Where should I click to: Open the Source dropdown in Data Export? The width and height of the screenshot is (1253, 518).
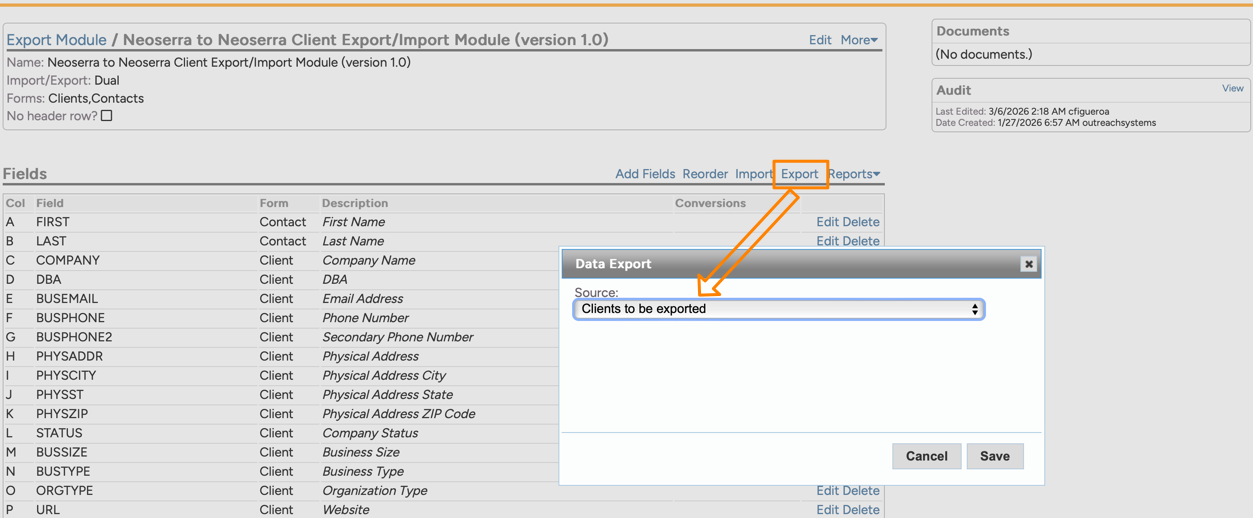pos(778,309)
